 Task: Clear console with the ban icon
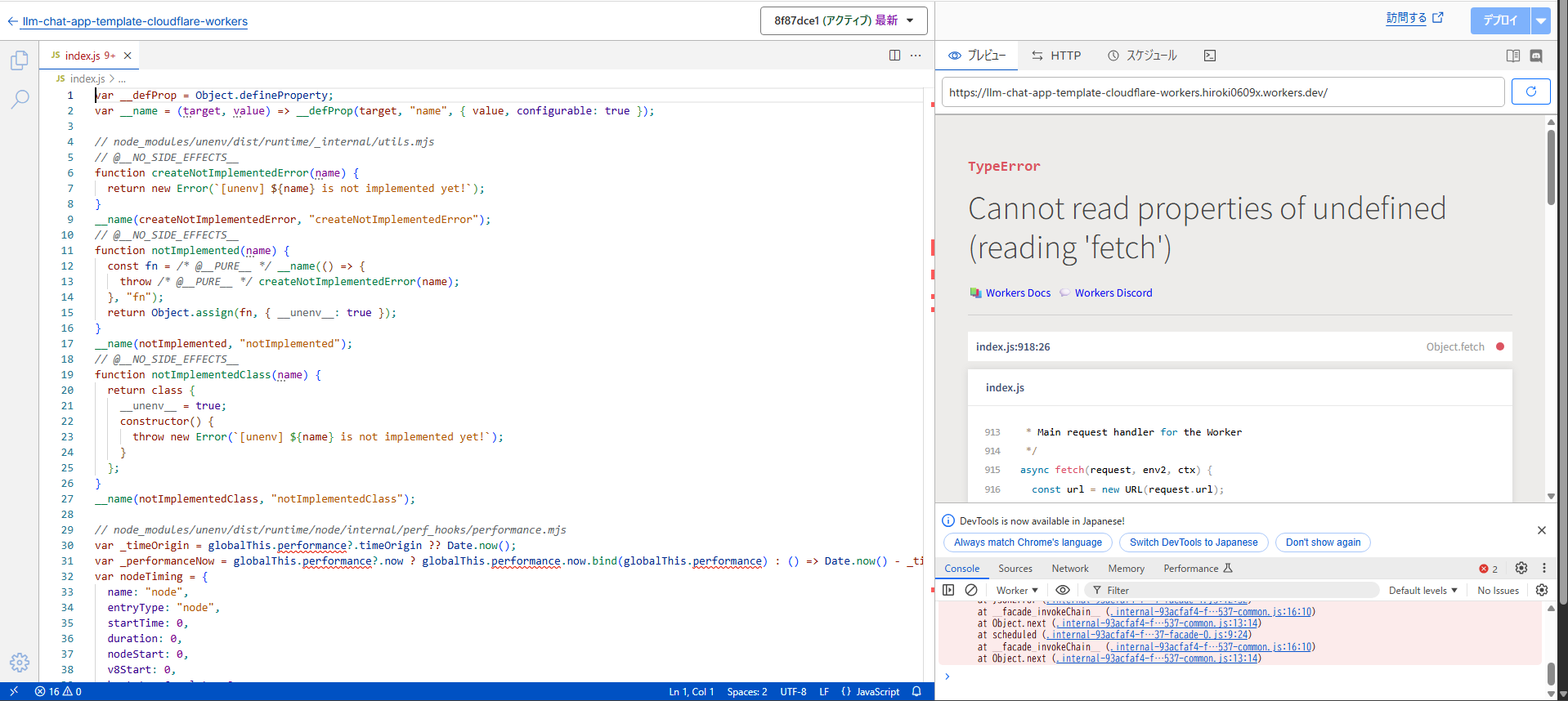pyautogui.click(x=971, y=590)
